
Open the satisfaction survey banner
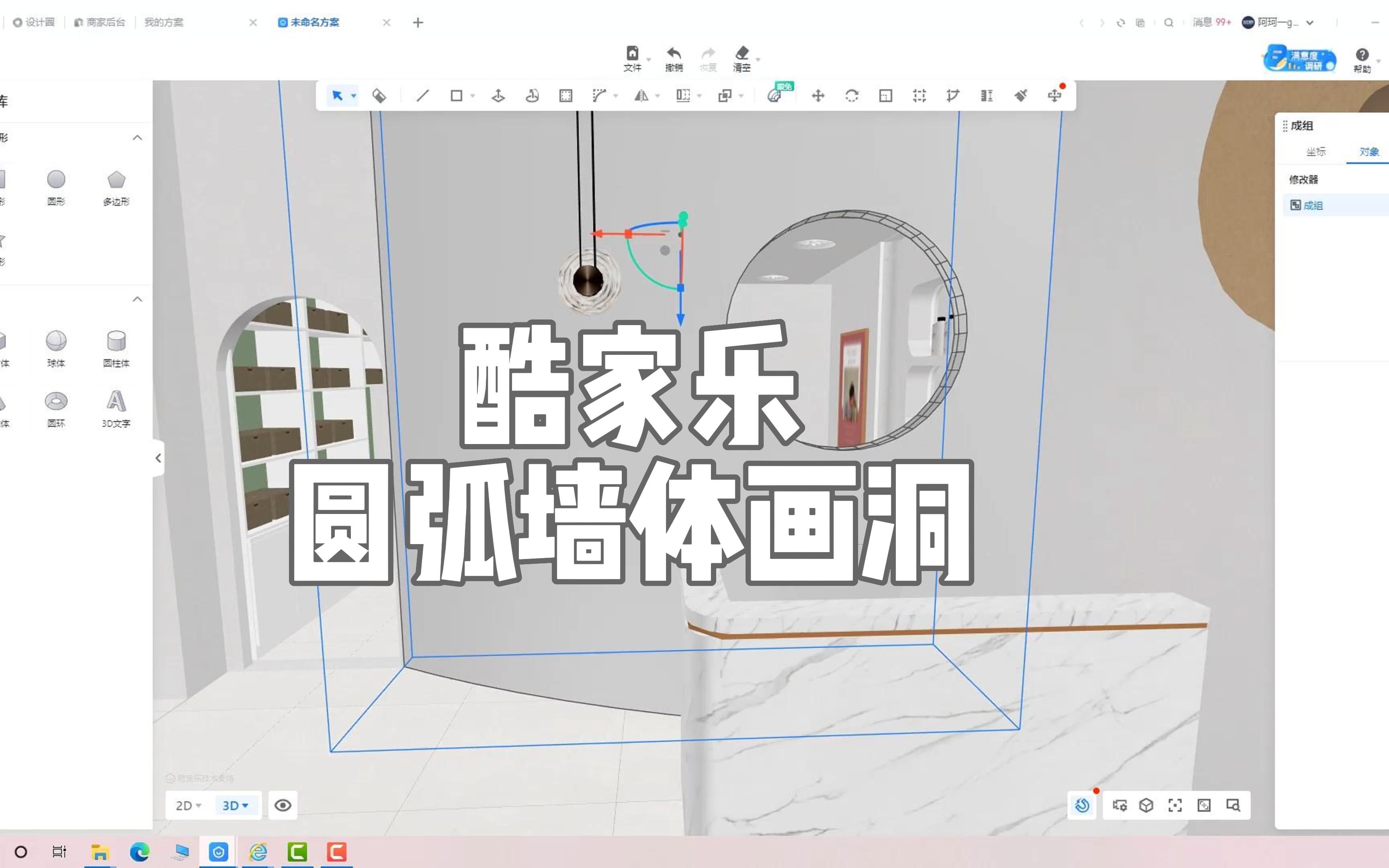point(1299,59)
